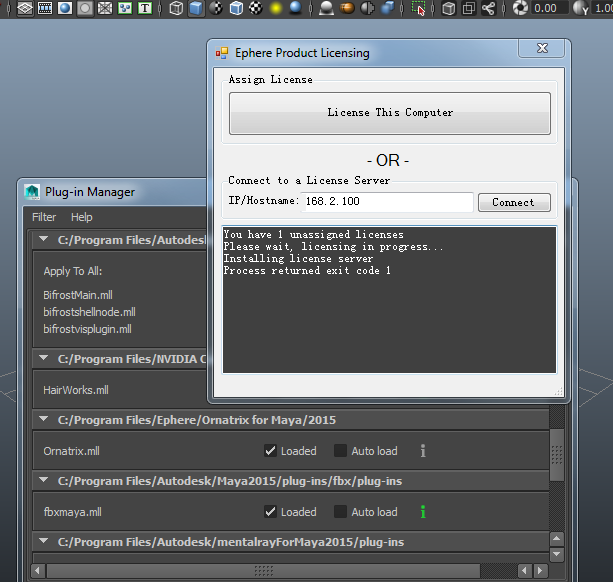Click green info icon for fbxmaya.mll
Viewport: 613px width, 582px height.
click(423, 512)
